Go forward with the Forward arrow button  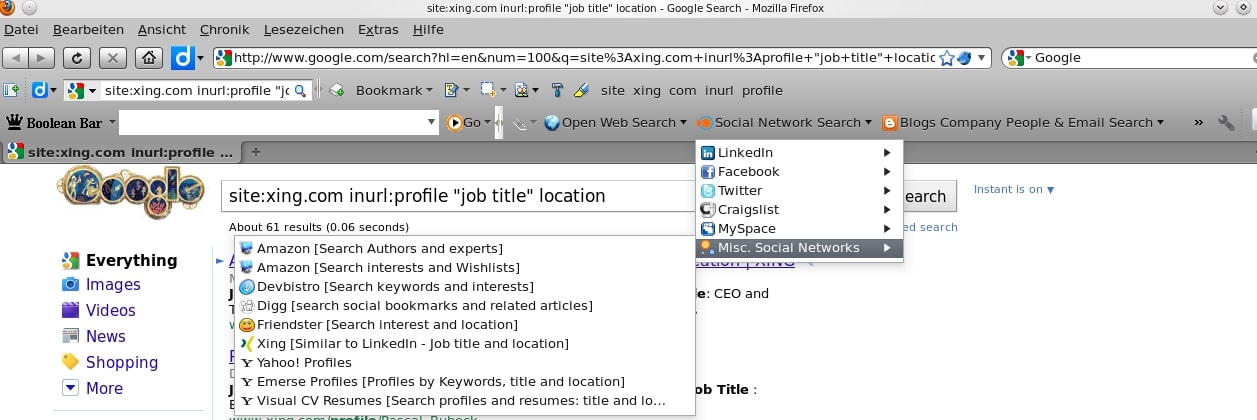coord(43,58)
